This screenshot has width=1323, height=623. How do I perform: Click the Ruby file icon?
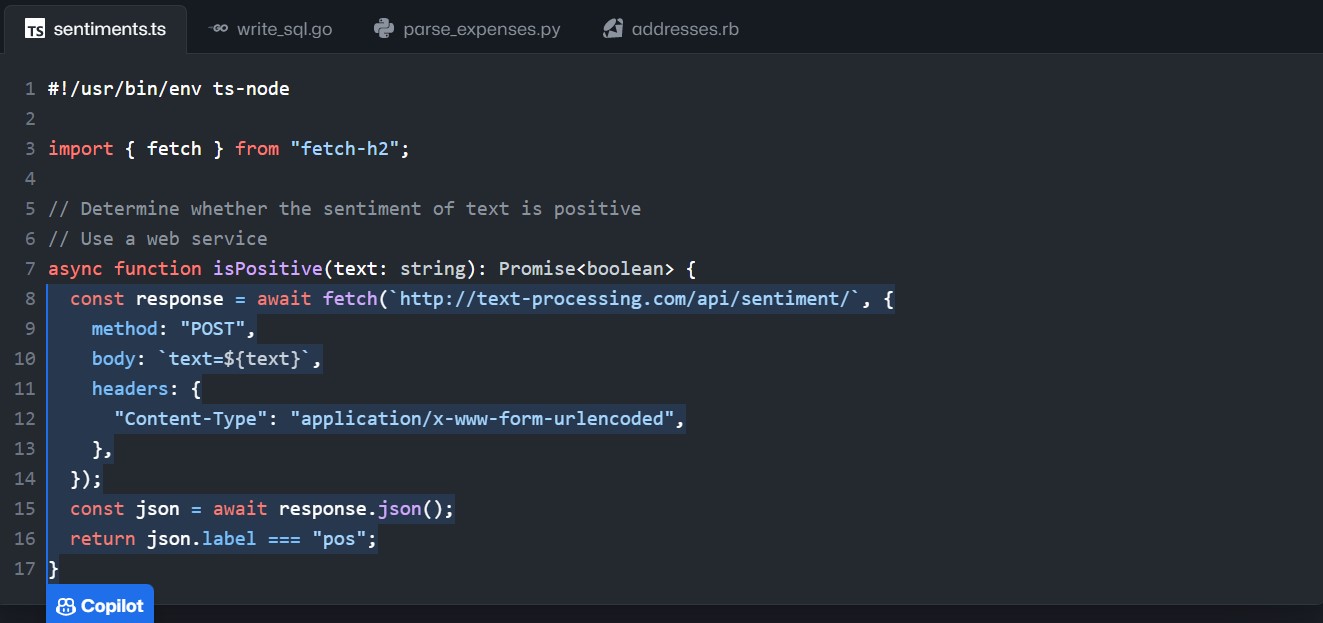tap(613, 29)
